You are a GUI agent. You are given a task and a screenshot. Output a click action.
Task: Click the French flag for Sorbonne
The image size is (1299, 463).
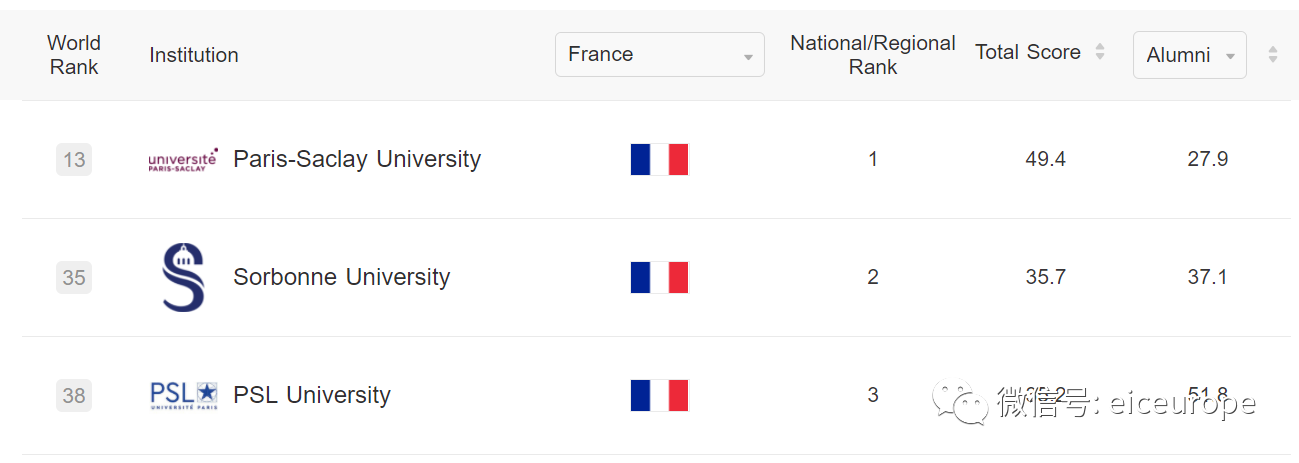tap(660, 277)
